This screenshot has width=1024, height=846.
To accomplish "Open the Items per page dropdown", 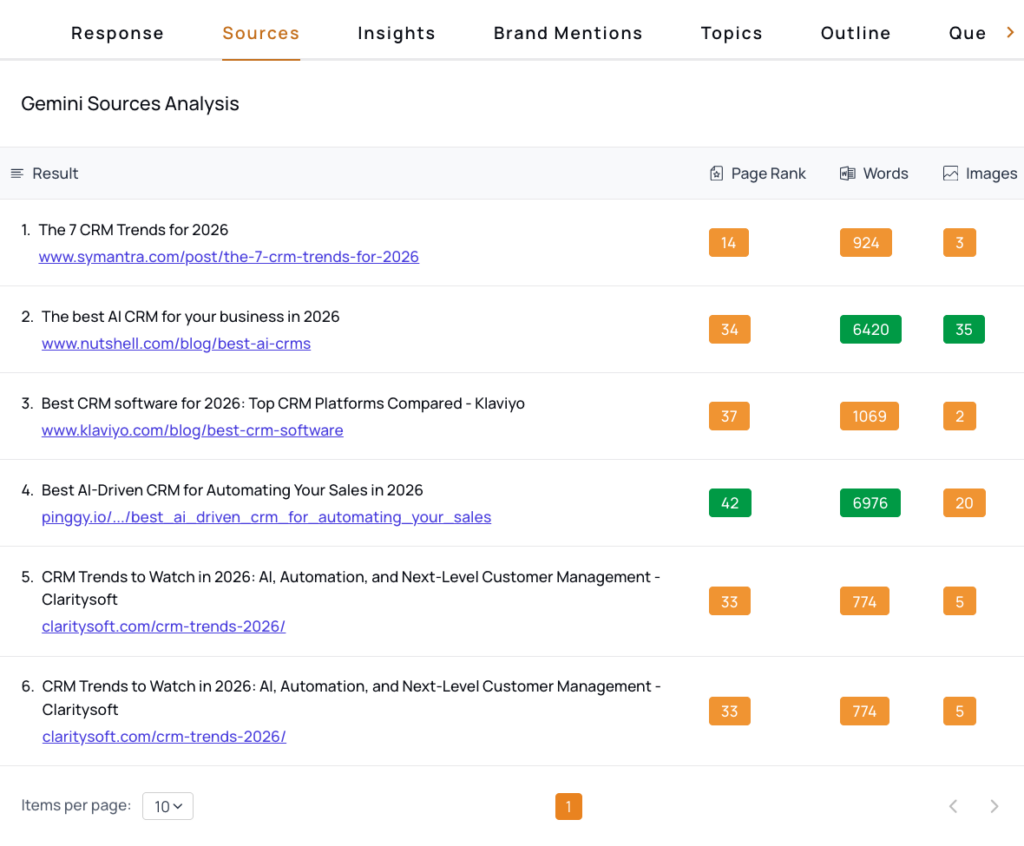I will click(167, 806).
